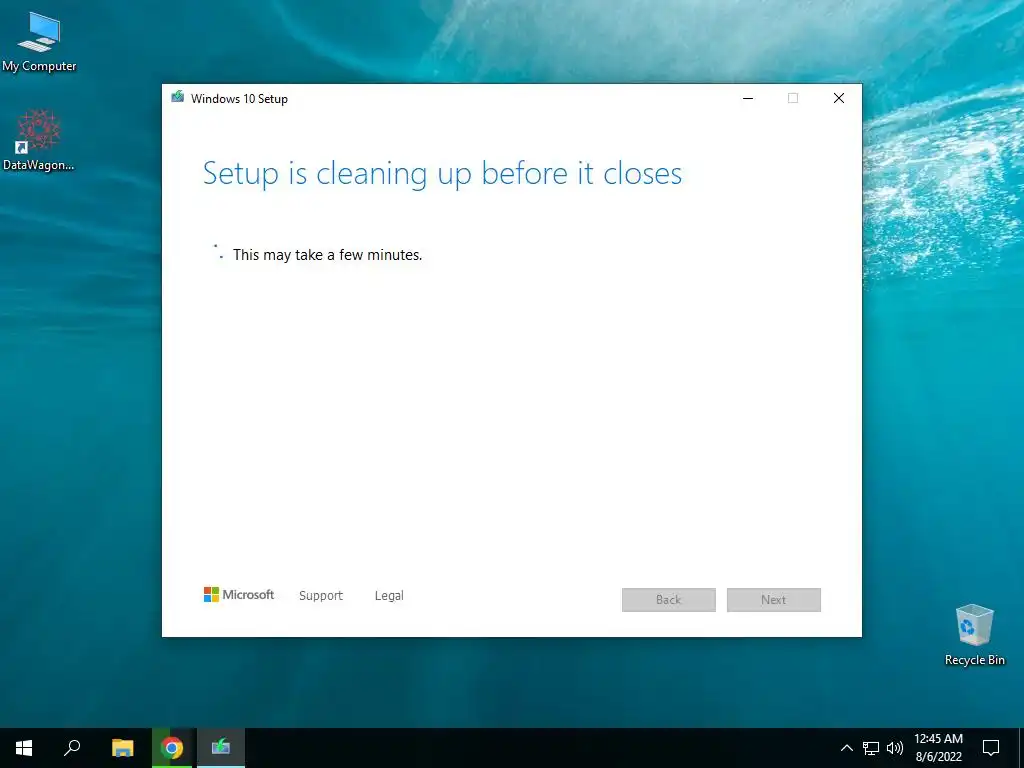Click the 'Setup is cleaning up' heading
The width and height of the screenshot is (1024, 768).
click(442, 174)
